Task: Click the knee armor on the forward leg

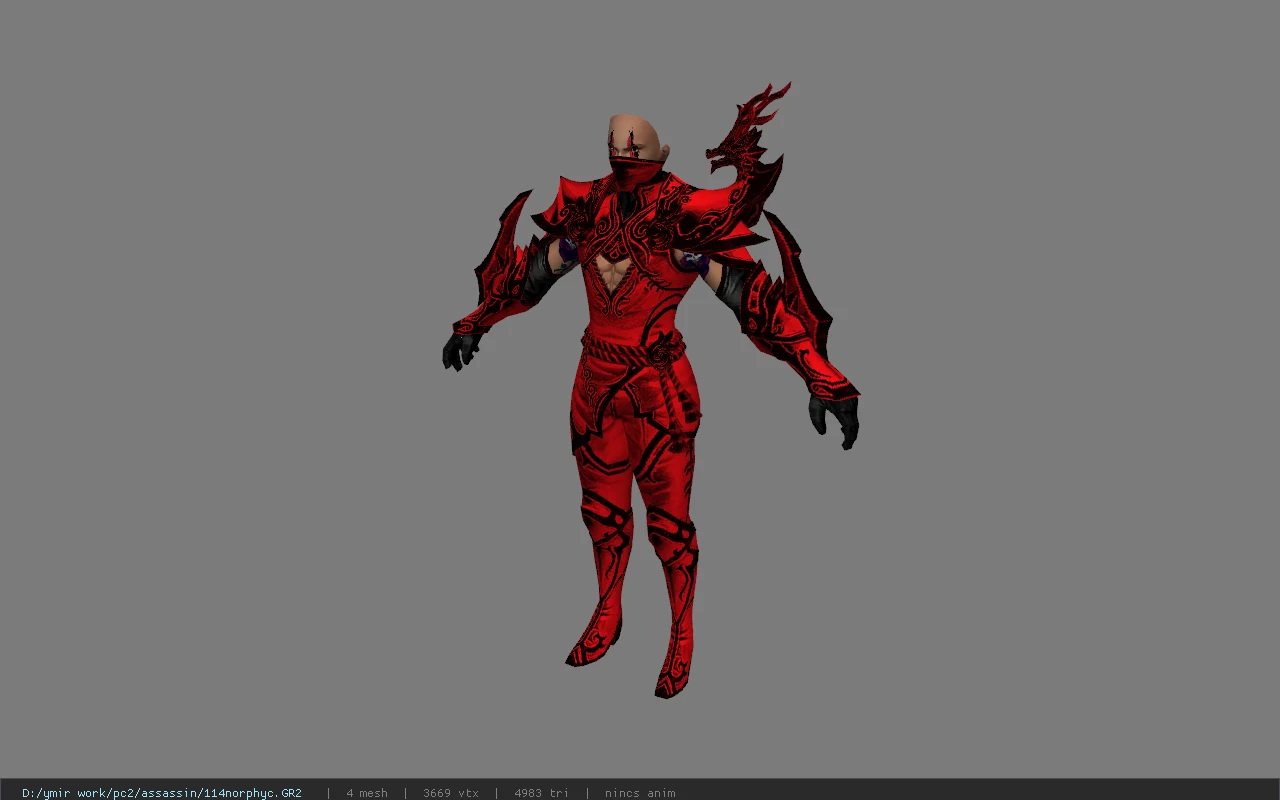Action: [671, 532]
